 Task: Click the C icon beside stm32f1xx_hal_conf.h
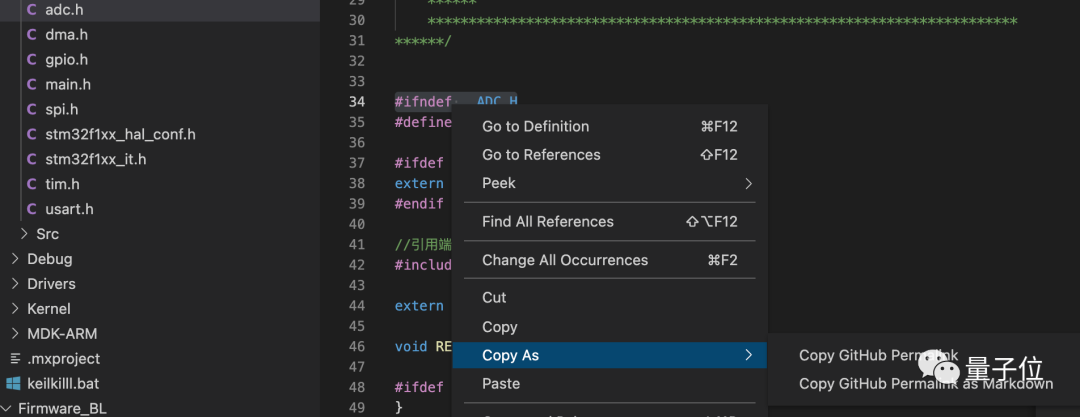(x=31, y=134)
